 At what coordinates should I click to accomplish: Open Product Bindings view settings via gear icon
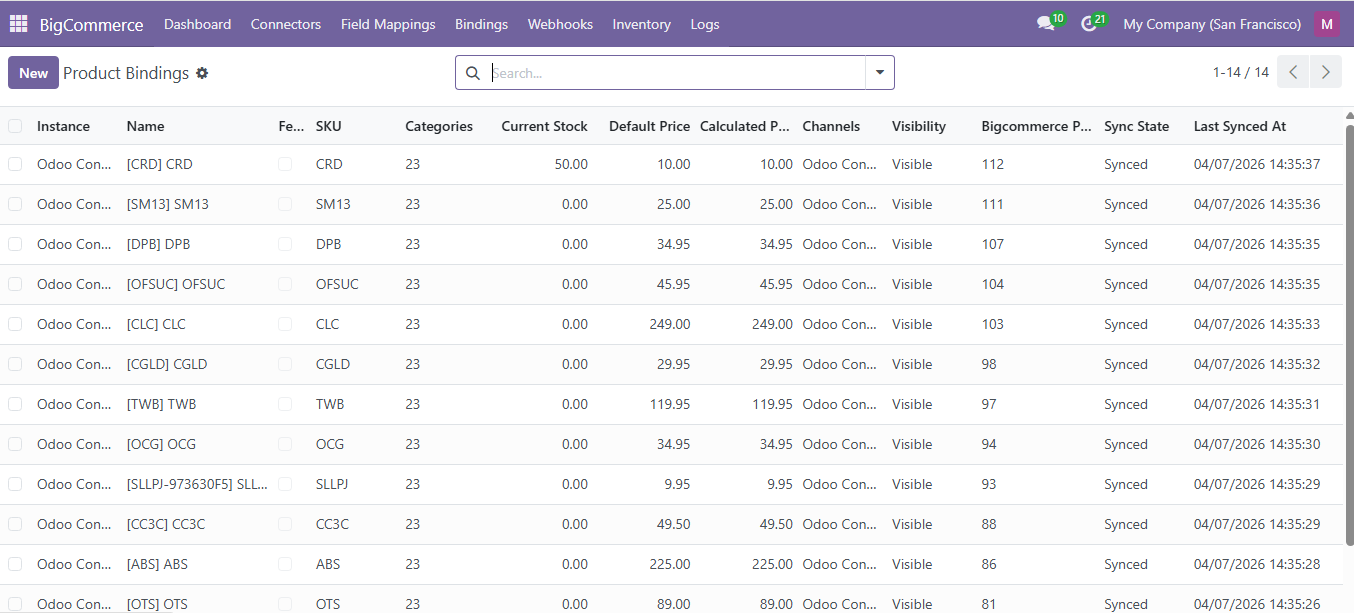[202, 72]
